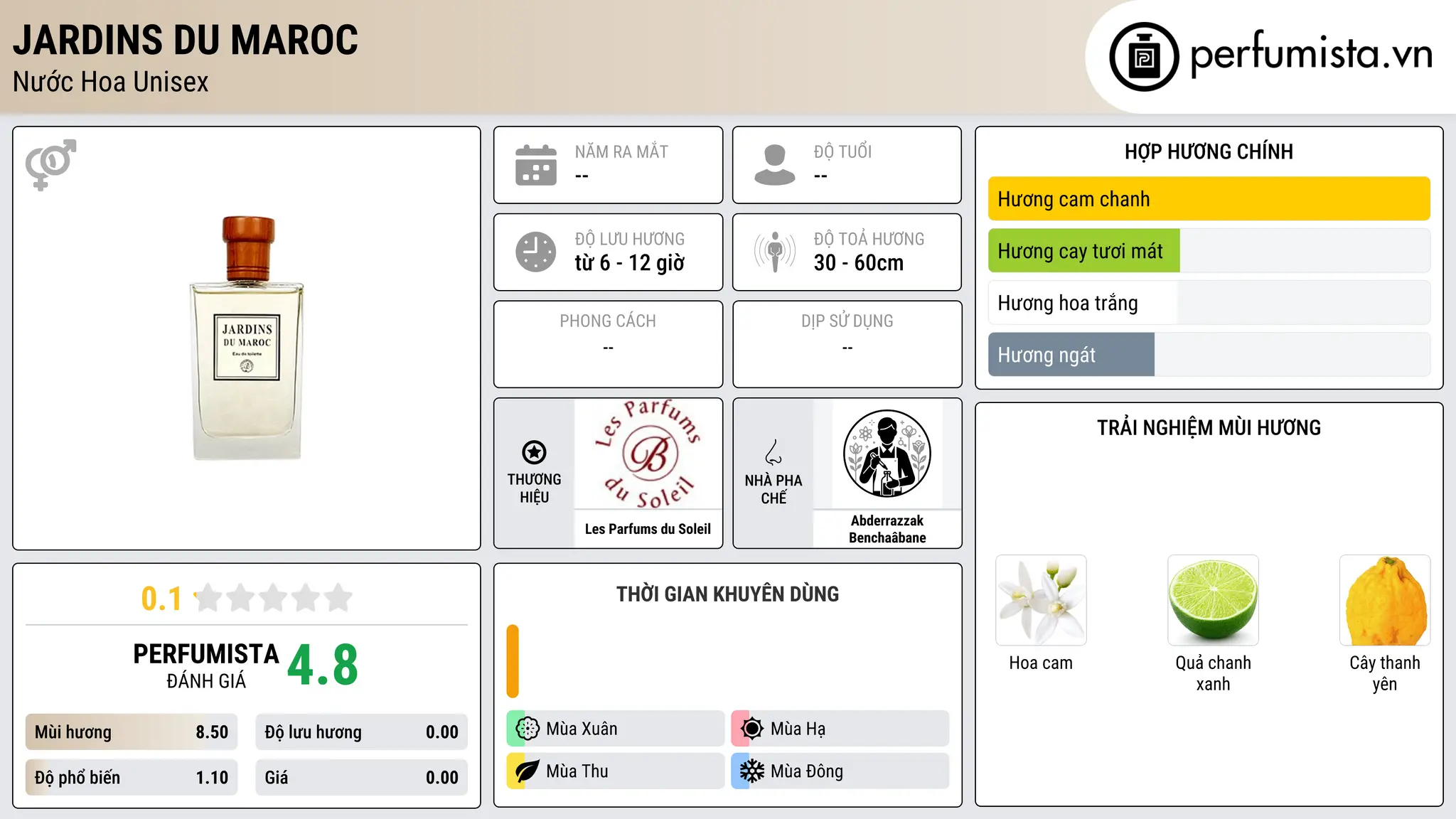Image resolution: width=1456 pixels, height=819 pixels.
Task: Click the Mùa Hạ season button
Action: click(x=840, y=729)
